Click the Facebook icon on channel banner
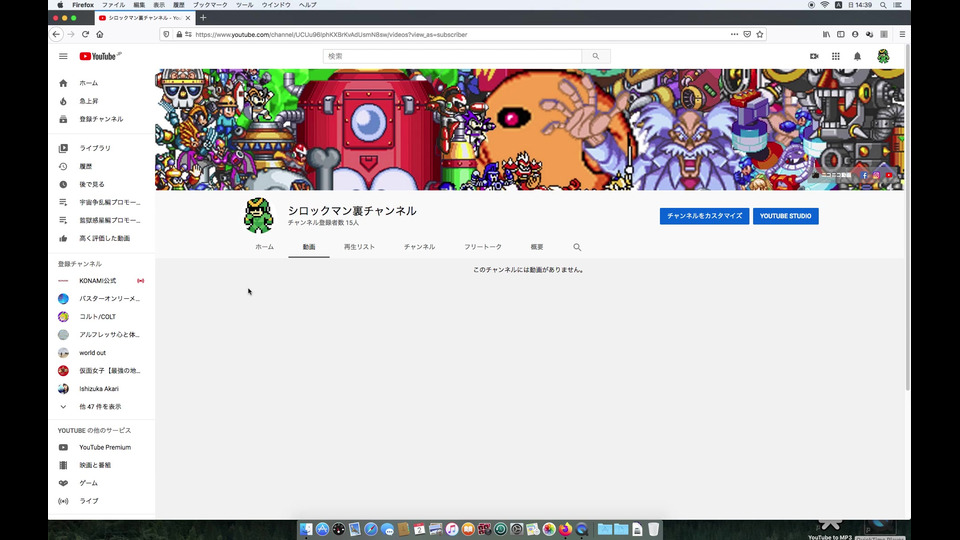Image resolution: width=960 pixels, height=540 pixels. (864, 175)
